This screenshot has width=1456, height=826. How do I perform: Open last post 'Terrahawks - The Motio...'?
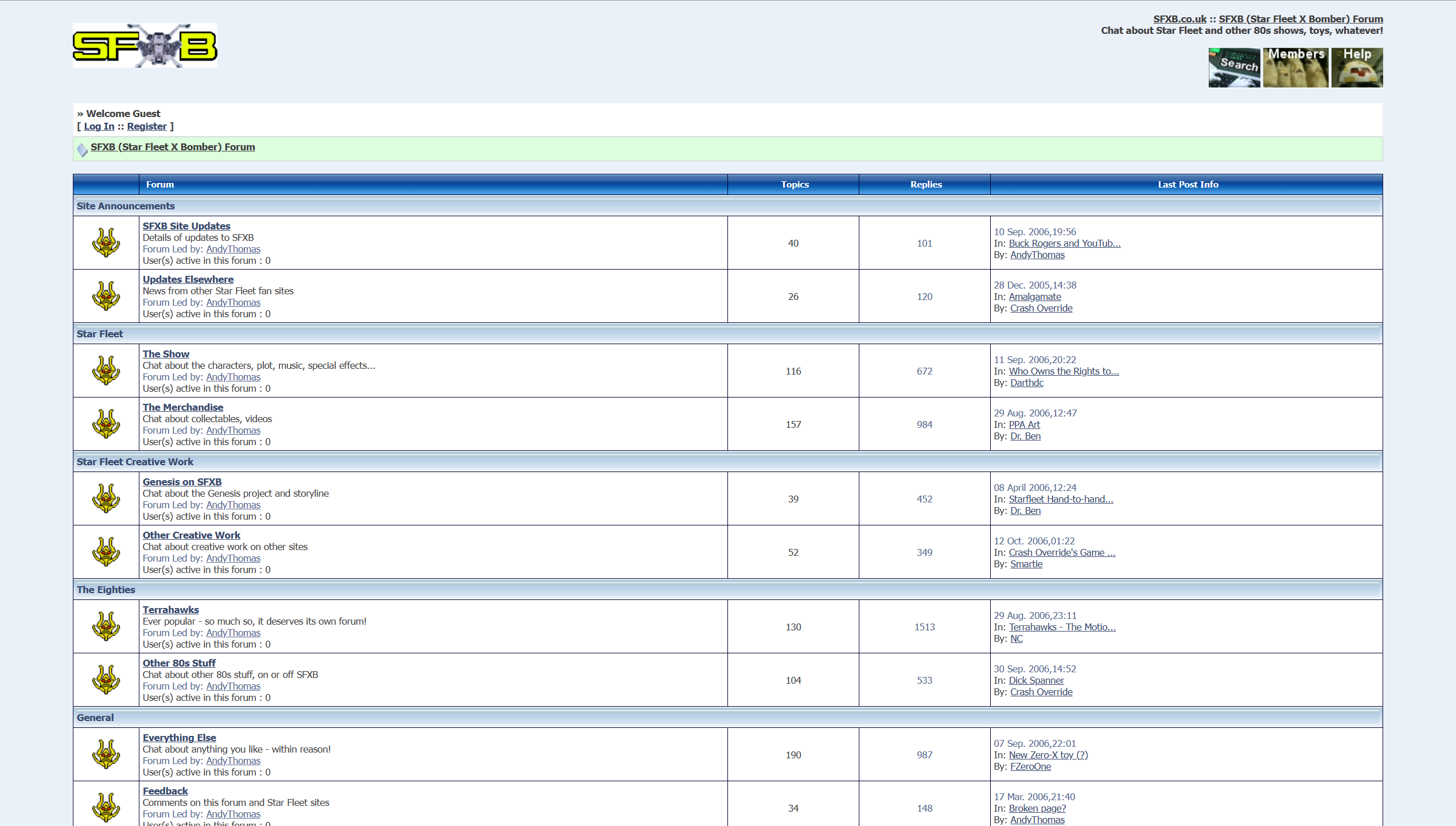click(1062, 627)
